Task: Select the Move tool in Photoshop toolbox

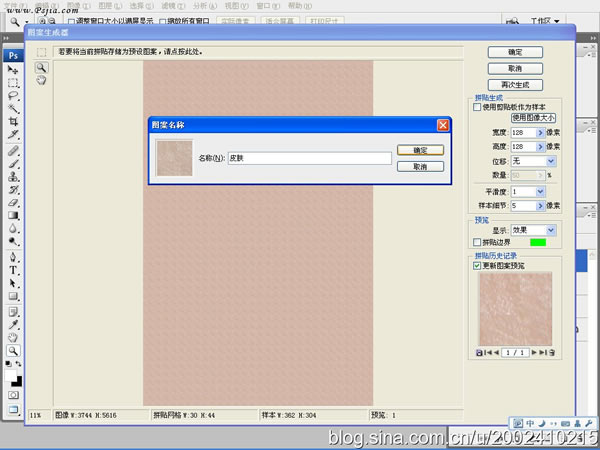Action: point(13,70)
